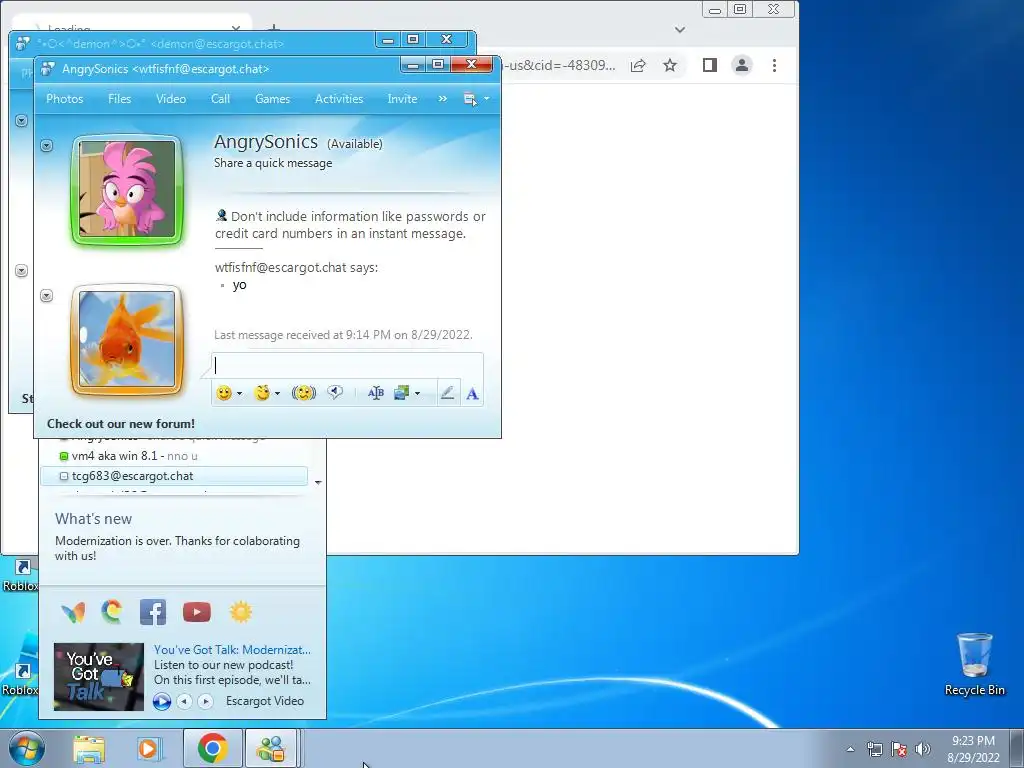Open the Activities menu item
The height and width of the screenshot is (768, 1024).
click(339, 99)
